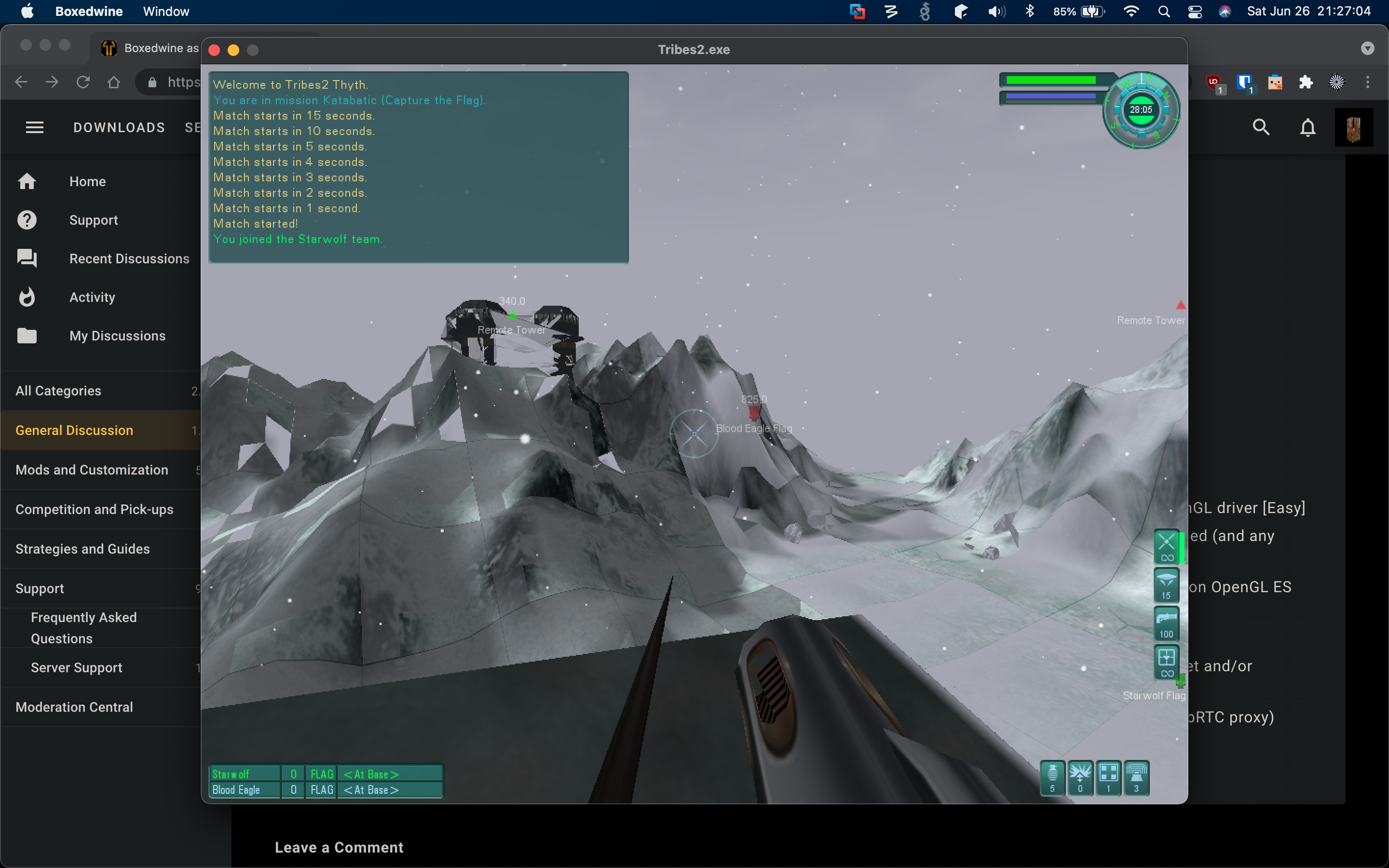Open Strategies and Guides category
This screenshot has width=1389, height=868.
click(x=101, y=549)
